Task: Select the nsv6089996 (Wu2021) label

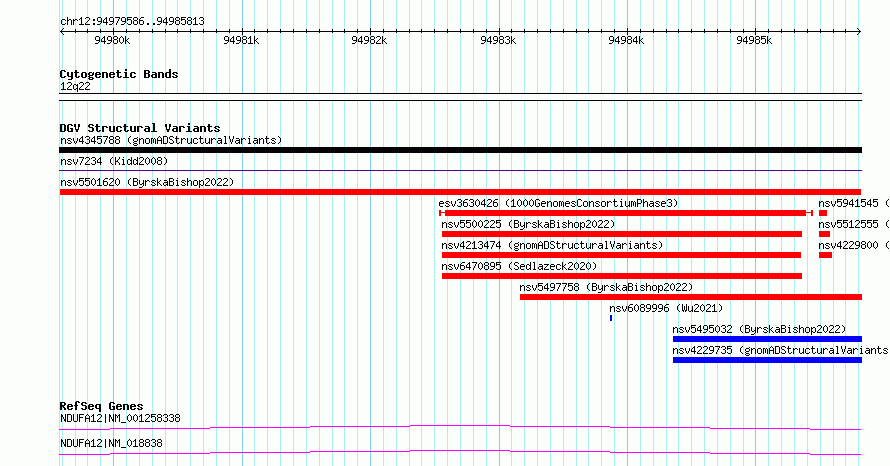Action: click(x=666, y=308)
